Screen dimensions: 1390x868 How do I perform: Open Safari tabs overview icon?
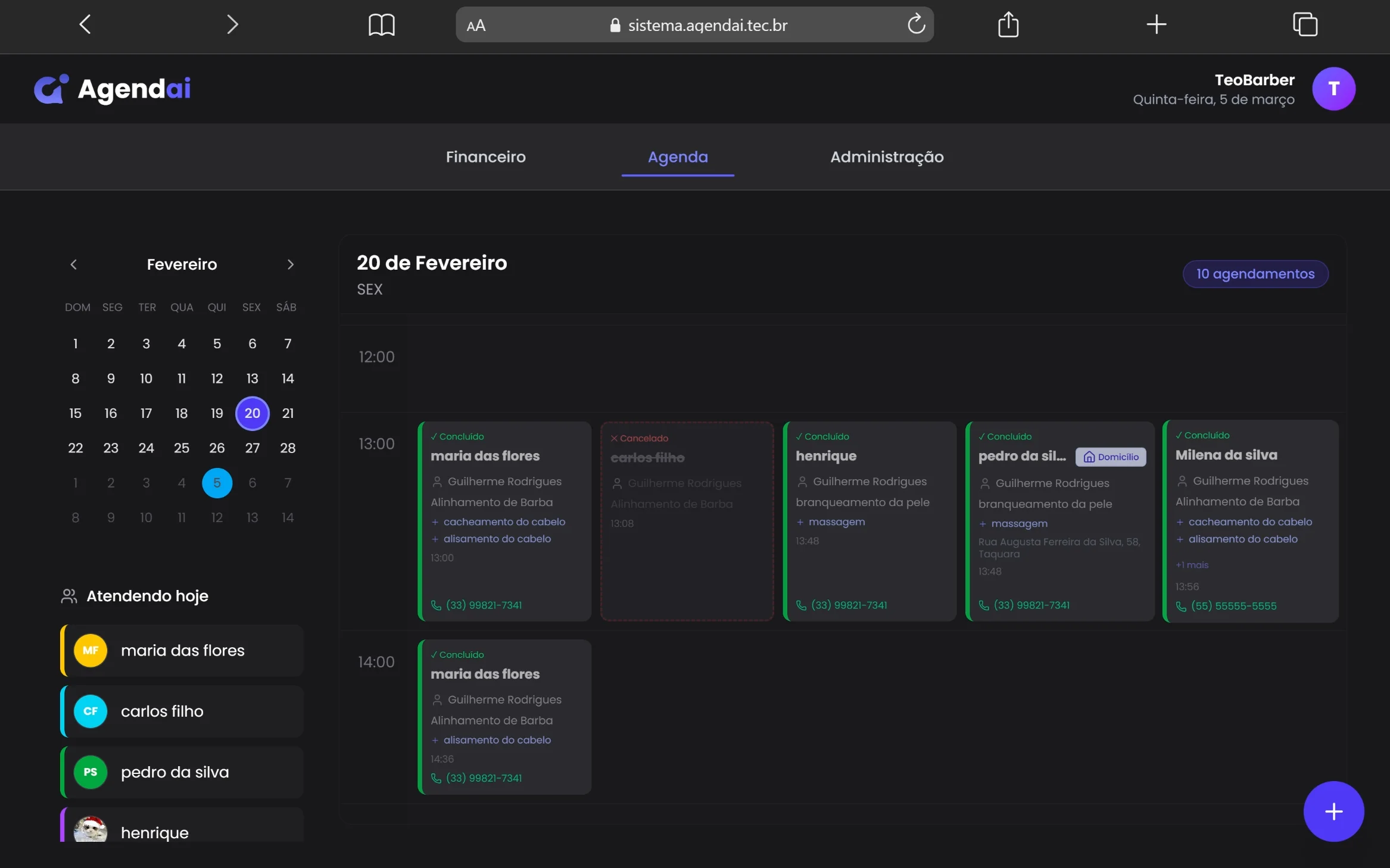(x=1304, y=25)
